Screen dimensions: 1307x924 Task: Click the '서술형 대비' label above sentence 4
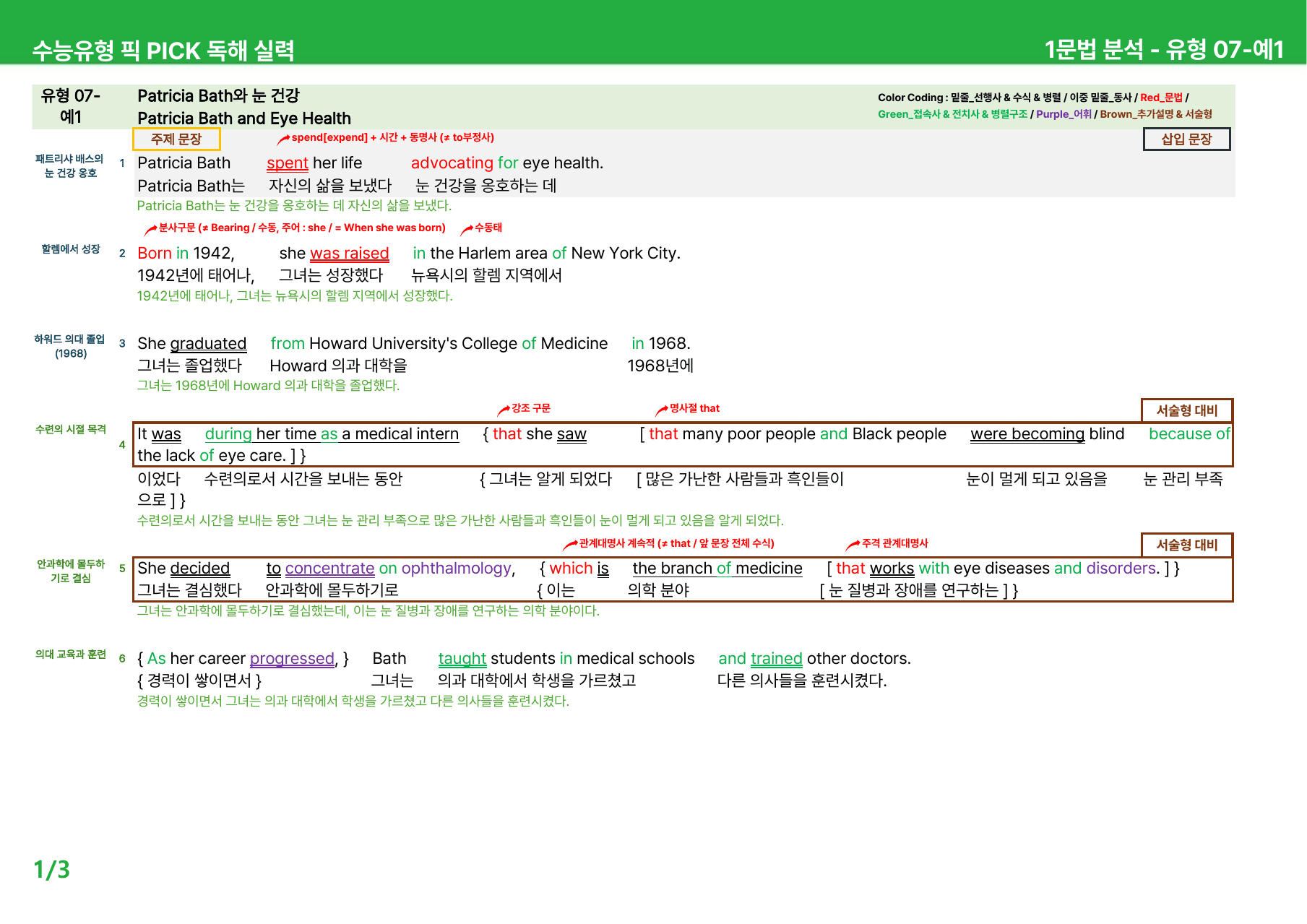point(1187,410)
